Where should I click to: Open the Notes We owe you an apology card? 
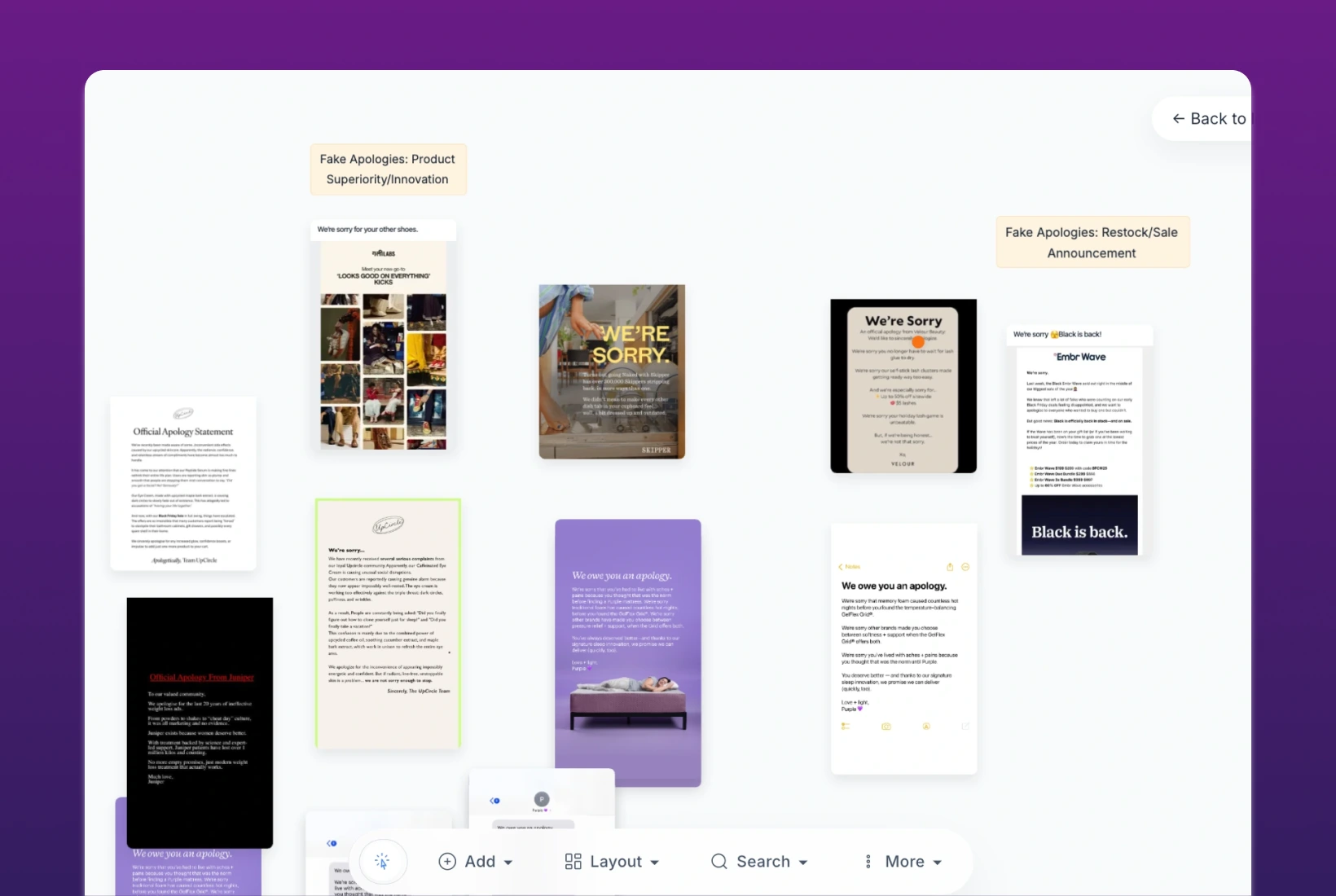[903, 648]
